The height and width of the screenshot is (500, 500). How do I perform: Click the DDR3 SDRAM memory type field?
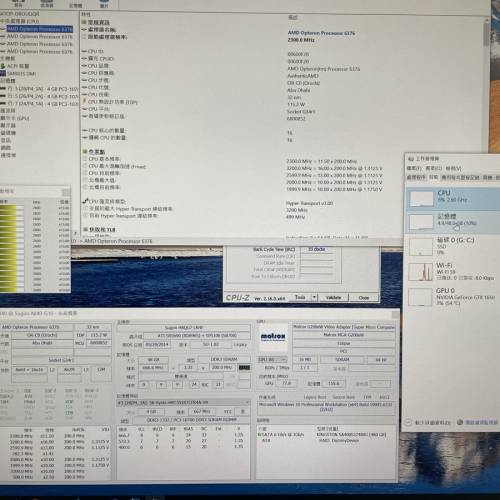click(224, 359)
